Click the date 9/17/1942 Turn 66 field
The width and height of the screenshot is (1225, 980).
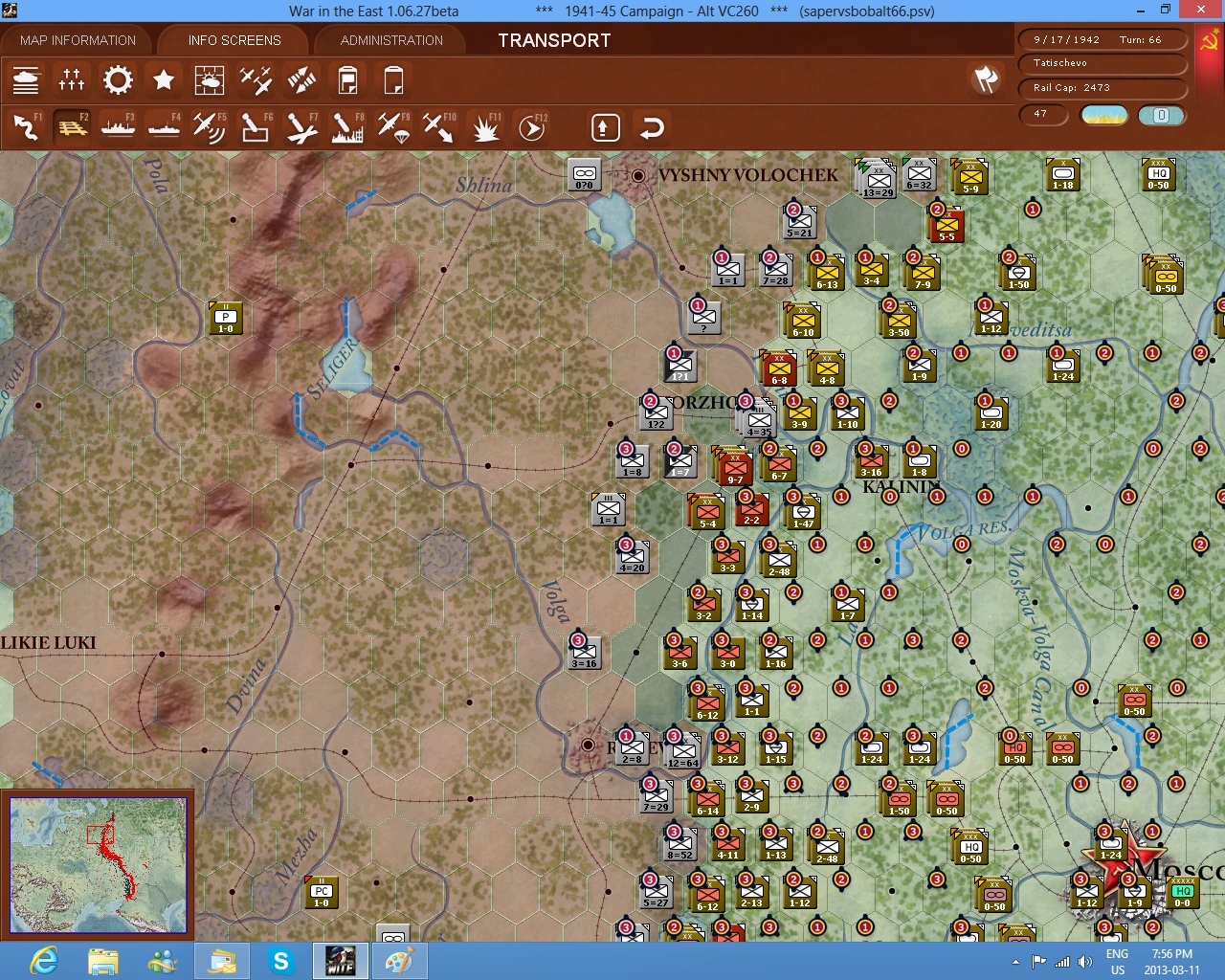pyautogui.click(x=1104, y=40)
